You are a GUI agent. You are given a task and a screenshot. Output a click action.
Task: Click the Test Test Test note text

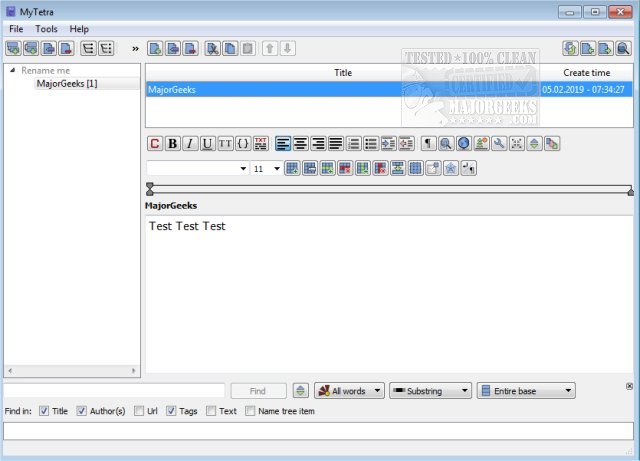(x=187, y=226)
